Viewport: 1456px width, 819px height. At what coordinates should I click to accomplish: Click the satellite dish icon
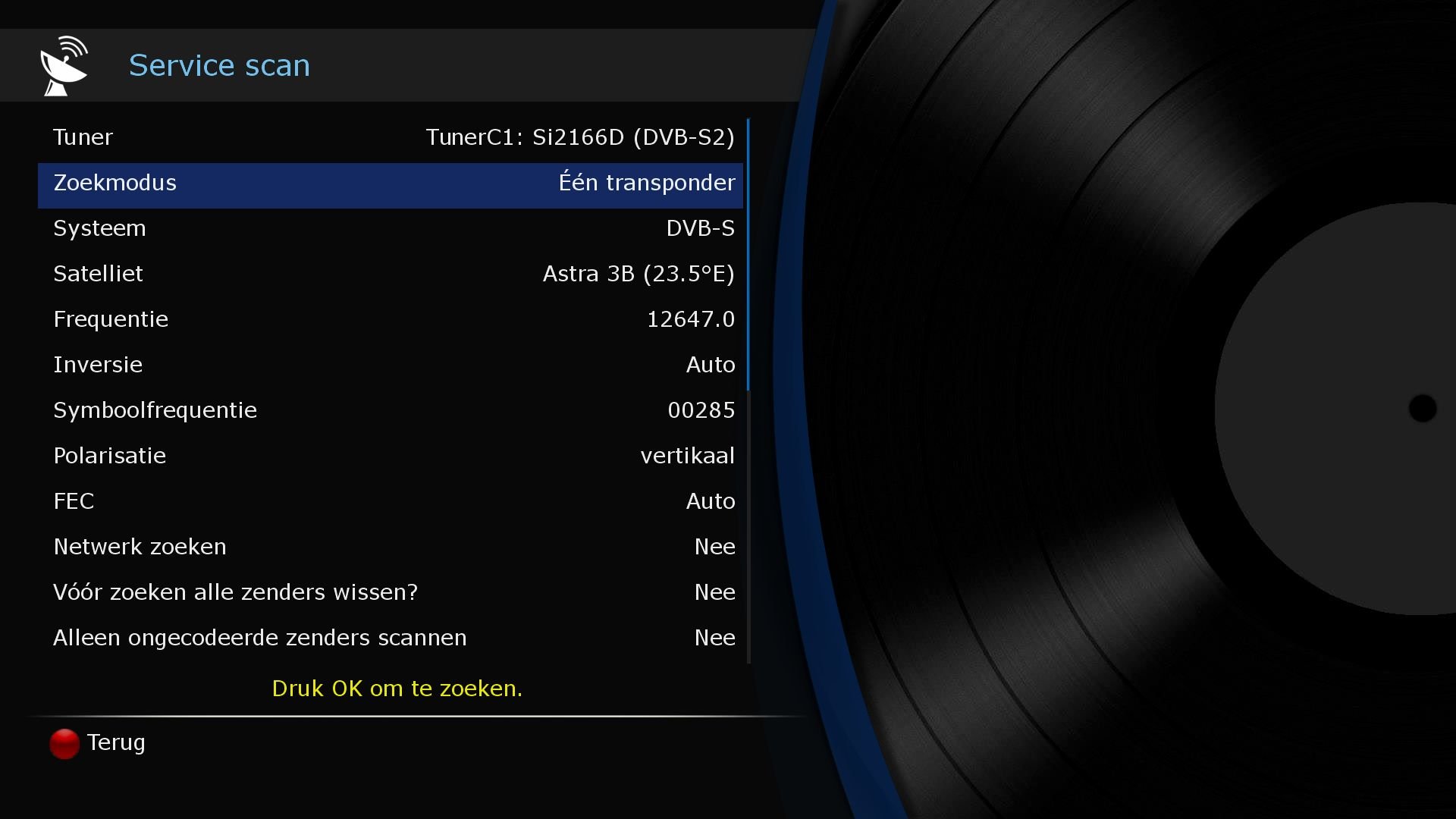(x=64, y=66)
